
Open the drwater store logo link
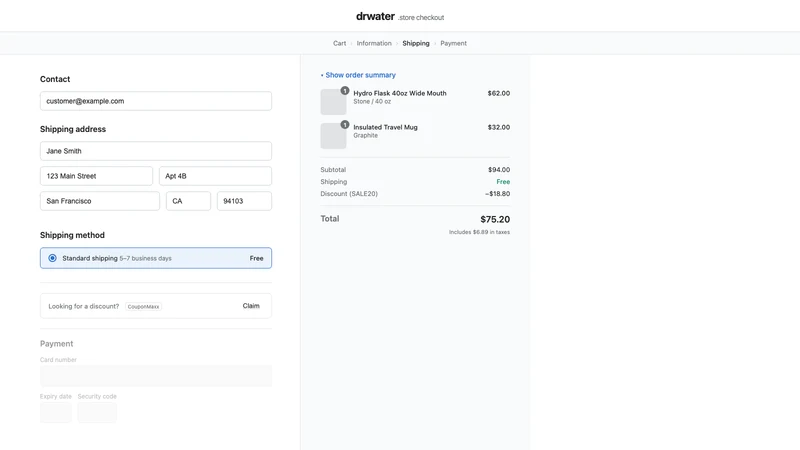pos(375,16)
